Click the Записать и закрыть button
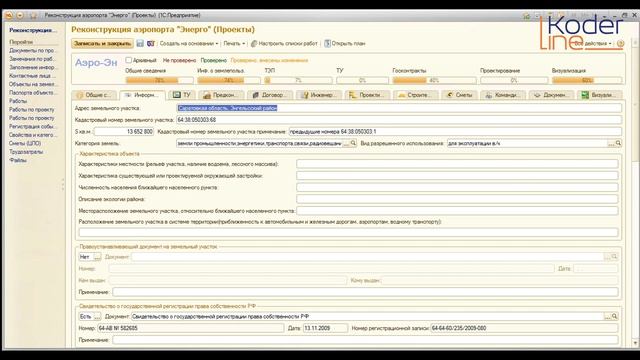Screen dimensions: 640x360 (x=102, y=43)
